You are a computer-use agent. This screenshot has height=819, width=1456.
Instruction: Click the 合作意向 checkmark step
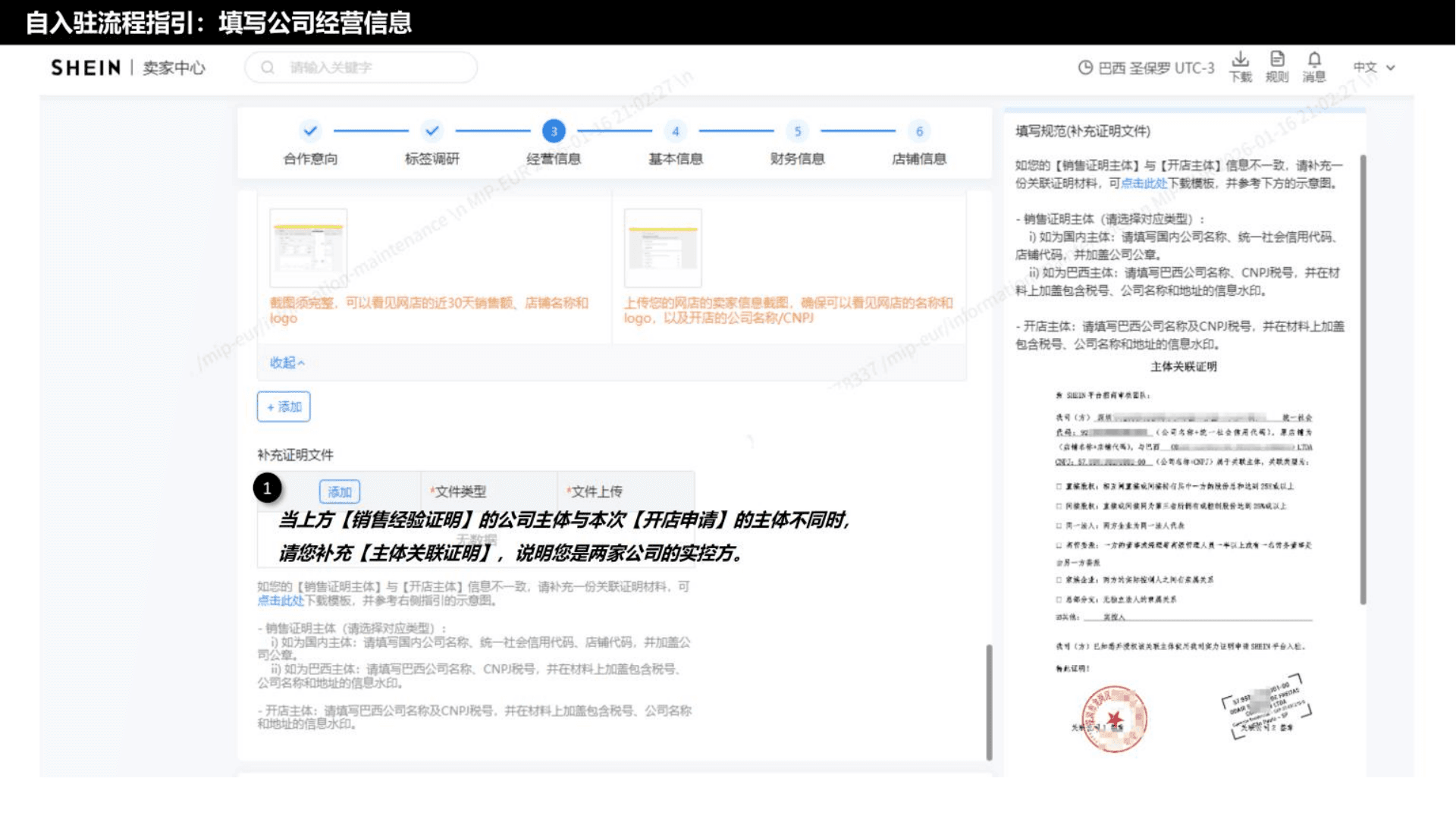tap(310, 130)
